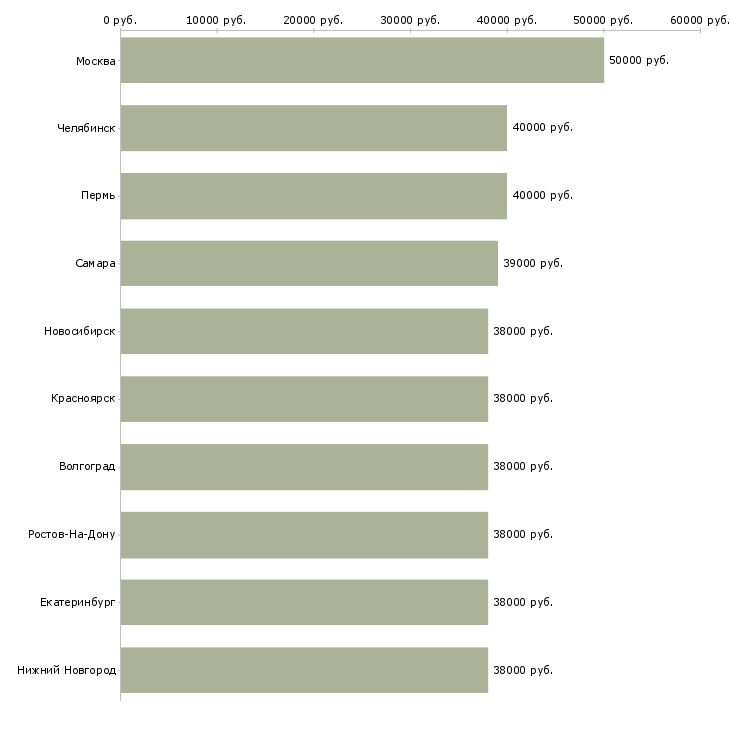Select the Ростов-На-Дону bar
Viewport: 730px width, 730px height.
pyautogui.click(x=304, y=534)
